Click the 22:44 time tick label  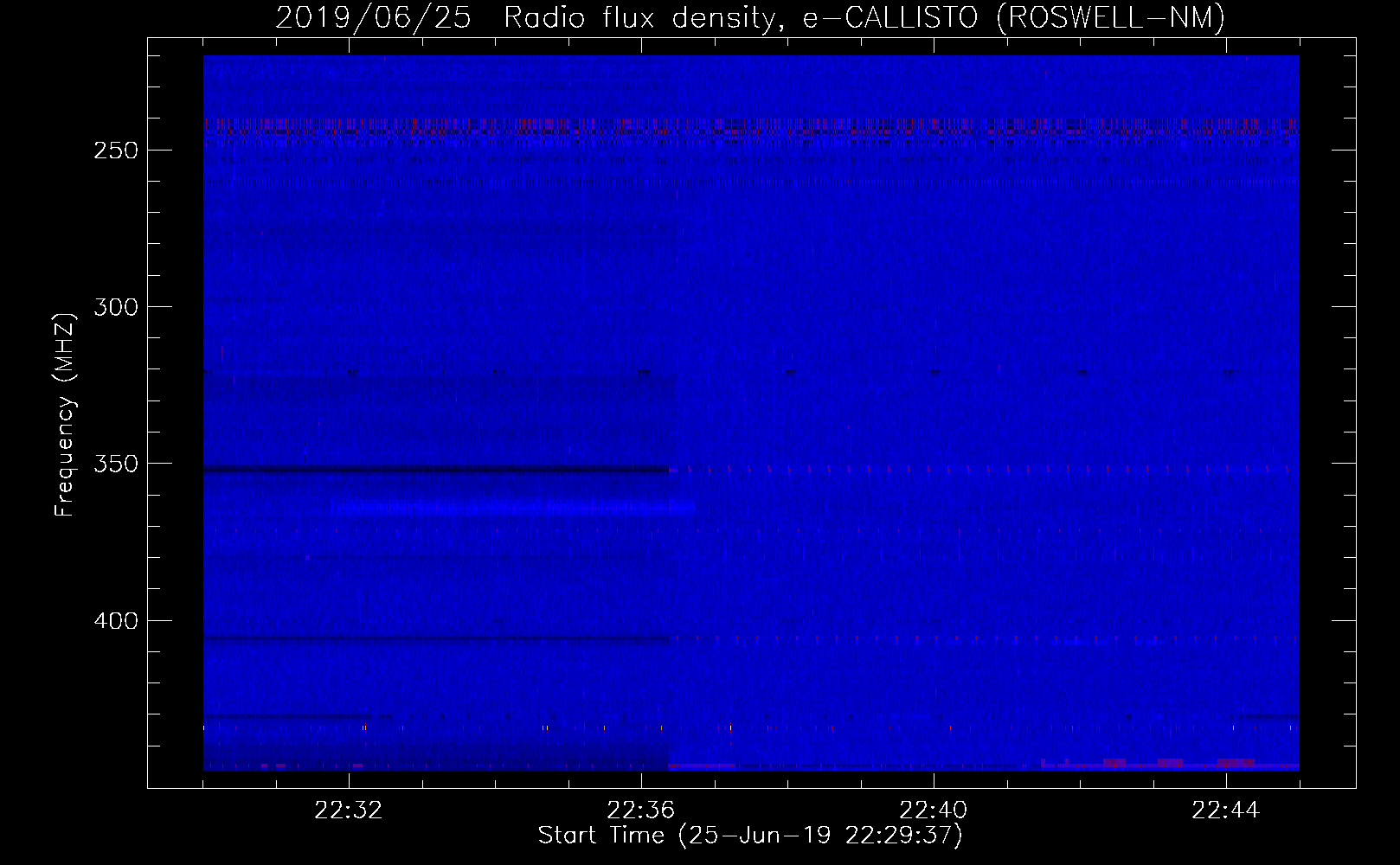click(x=1226, y=811)
